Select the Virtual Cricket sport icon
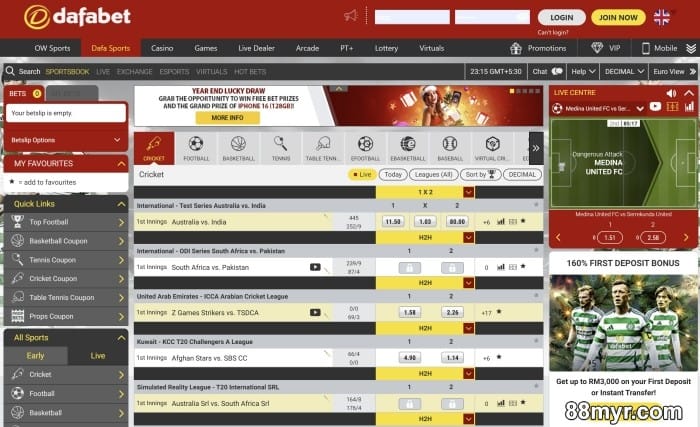 click(492, 148)
